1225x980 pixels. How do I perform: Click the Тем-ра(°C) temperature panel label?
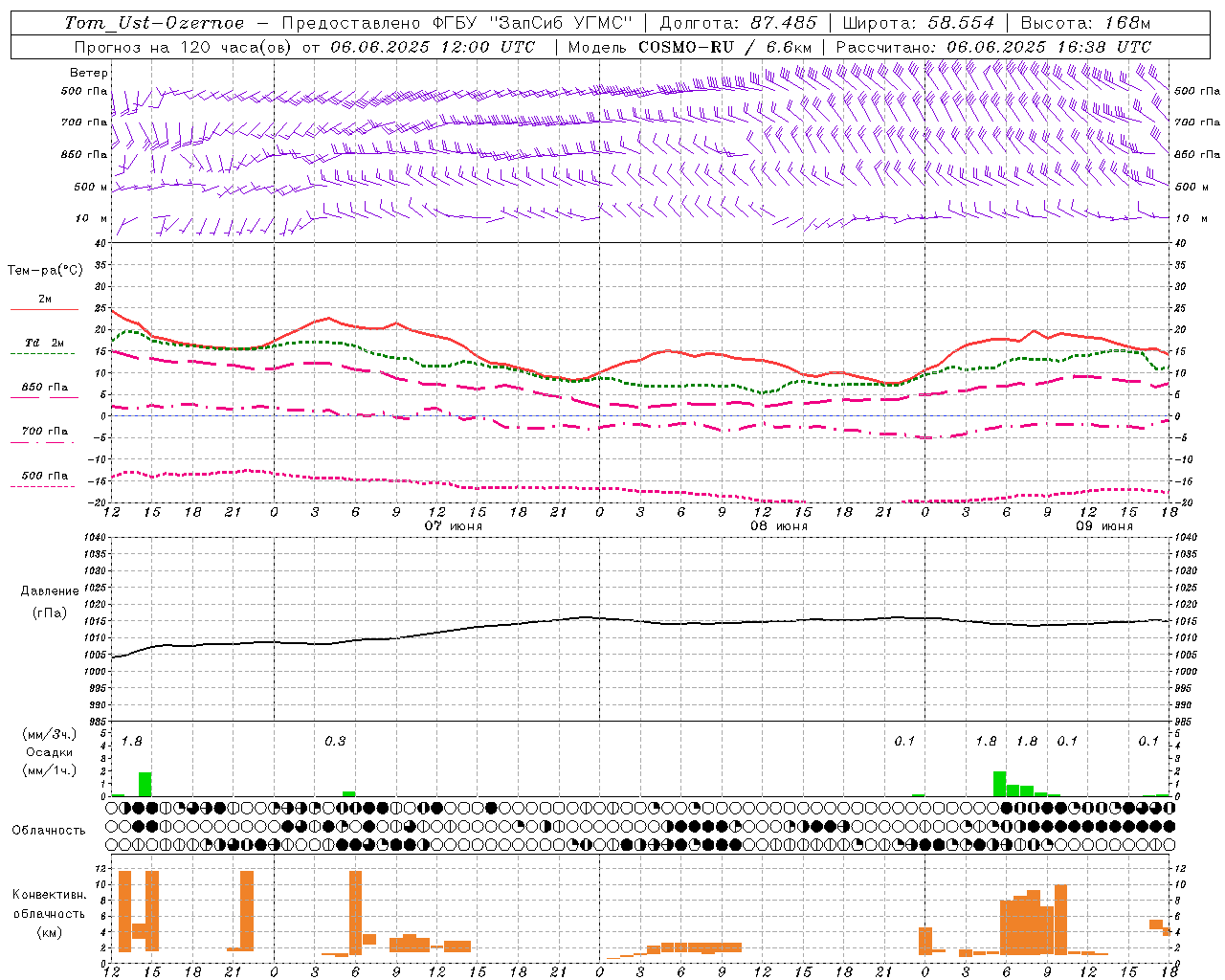[45, 271]
